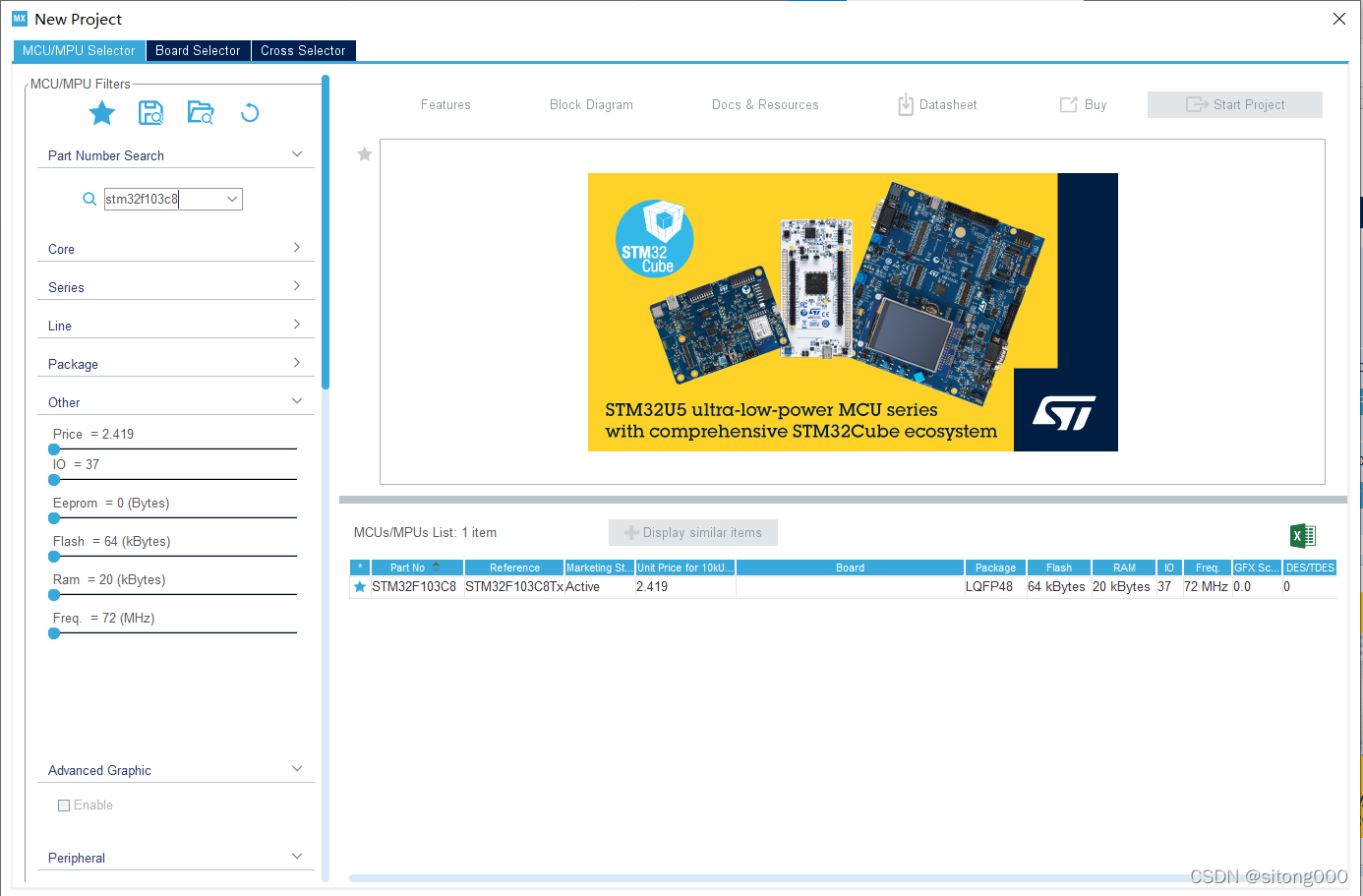Collapse the Advanced Graphic section
Viewport: 1363px width, 896px height.
297,769
